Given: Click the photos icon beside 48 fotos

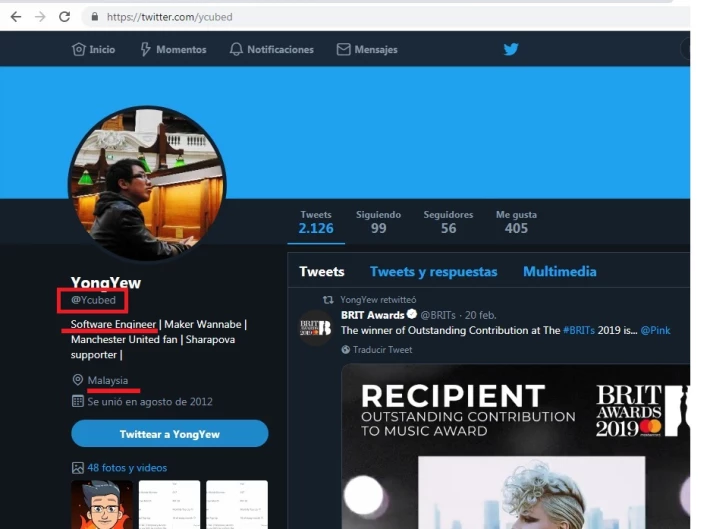Looking at the screenshot, I should [78, 468].
